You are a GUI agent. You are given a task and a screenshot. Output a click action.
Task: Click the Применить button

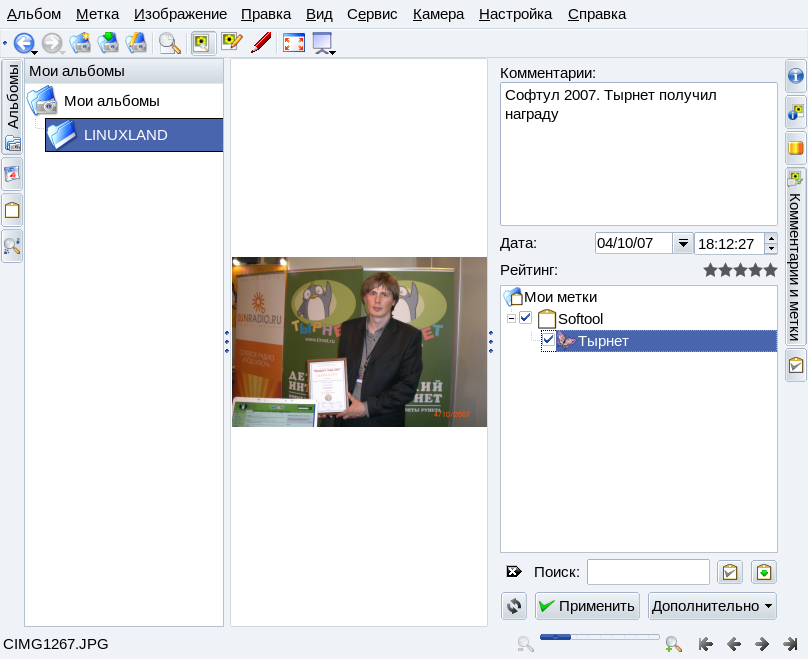coord(587,606)
